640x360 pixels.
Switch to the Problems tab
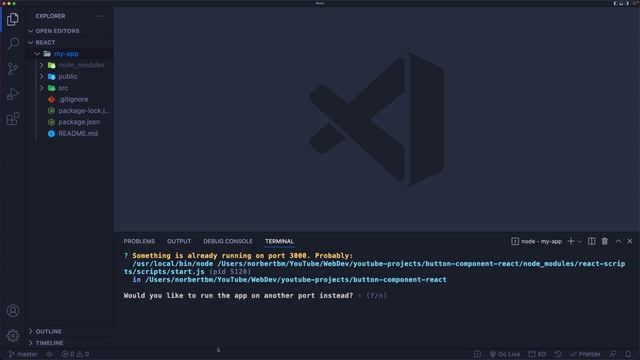pos(139,241)
